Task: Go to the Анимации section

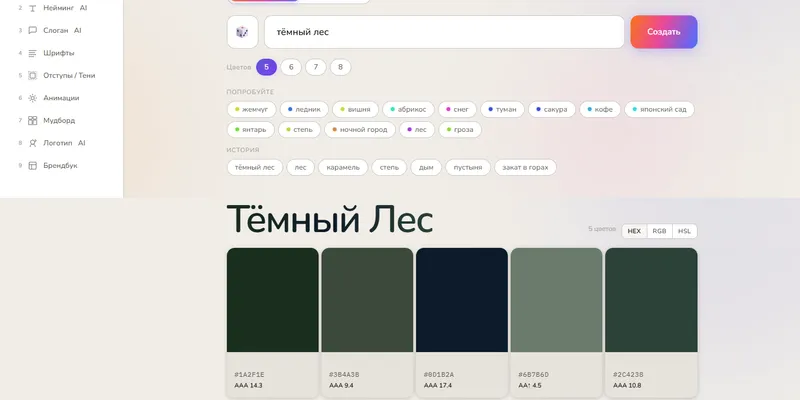Action: click(x=61, y=98)
